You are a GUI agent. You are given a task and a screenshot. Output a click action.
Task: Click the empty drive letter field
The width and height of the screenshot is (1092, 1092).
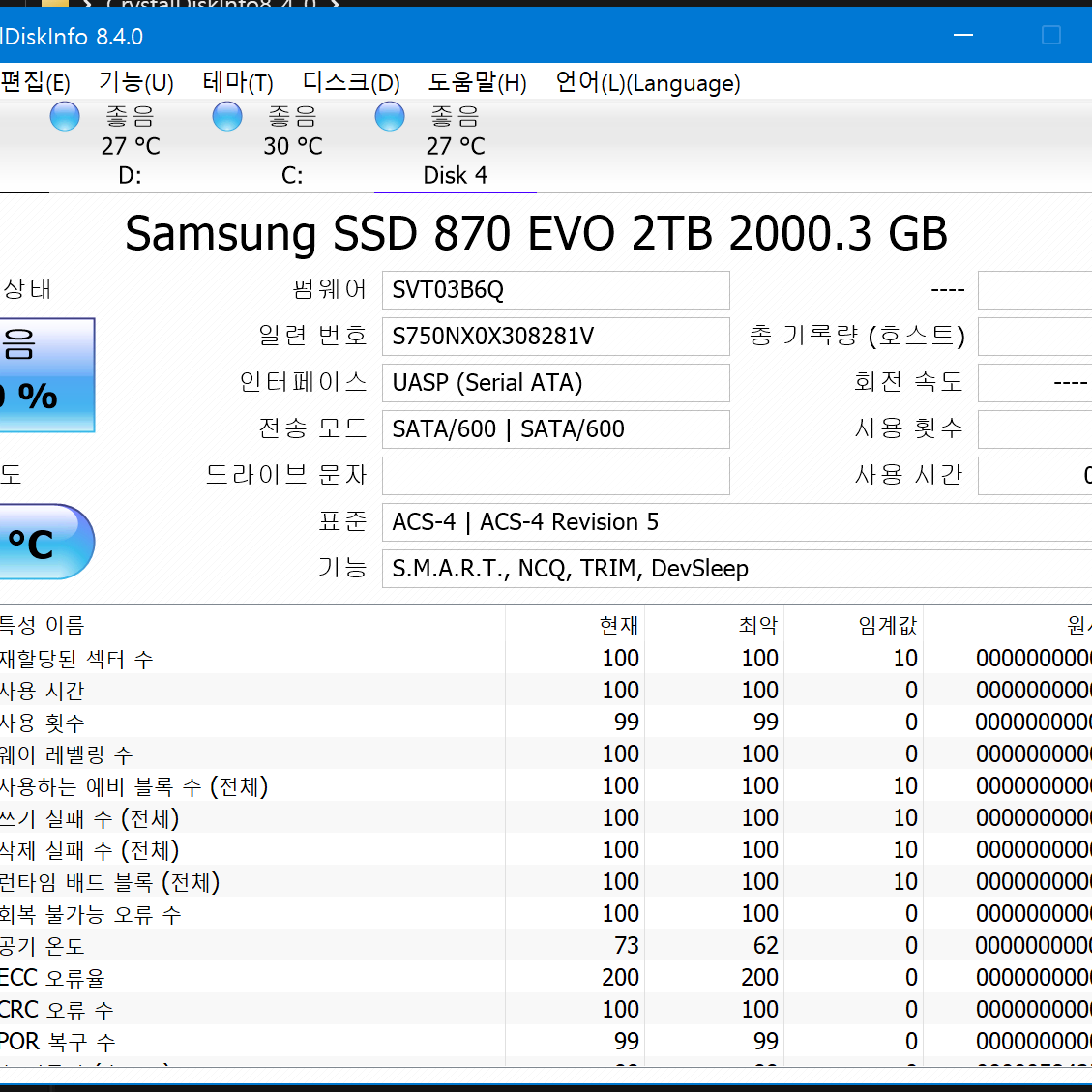(x=556, y=476)
